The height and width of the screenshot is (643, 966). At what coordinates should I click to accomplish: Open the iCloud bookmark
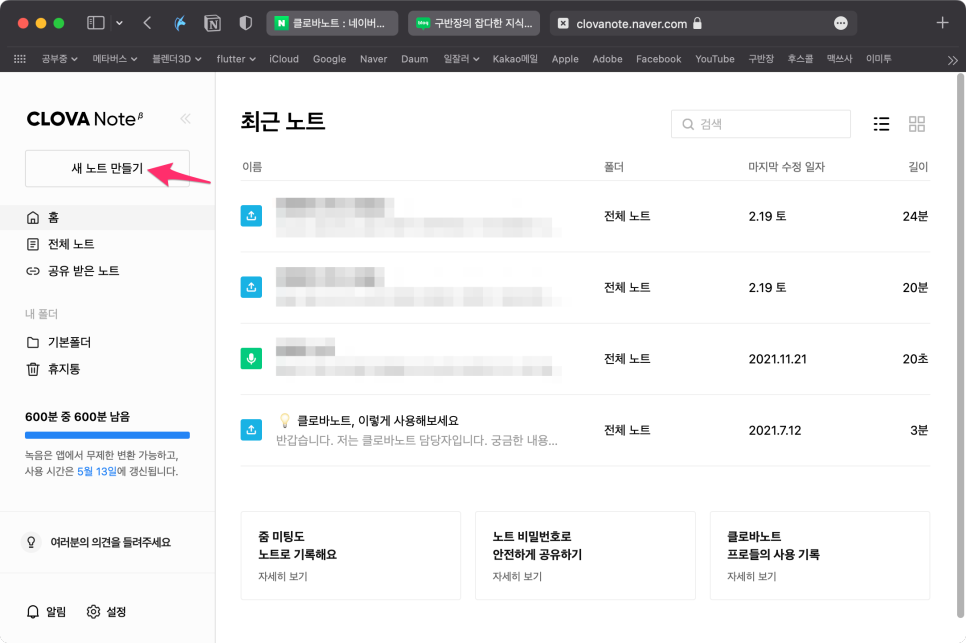(284, 59)
